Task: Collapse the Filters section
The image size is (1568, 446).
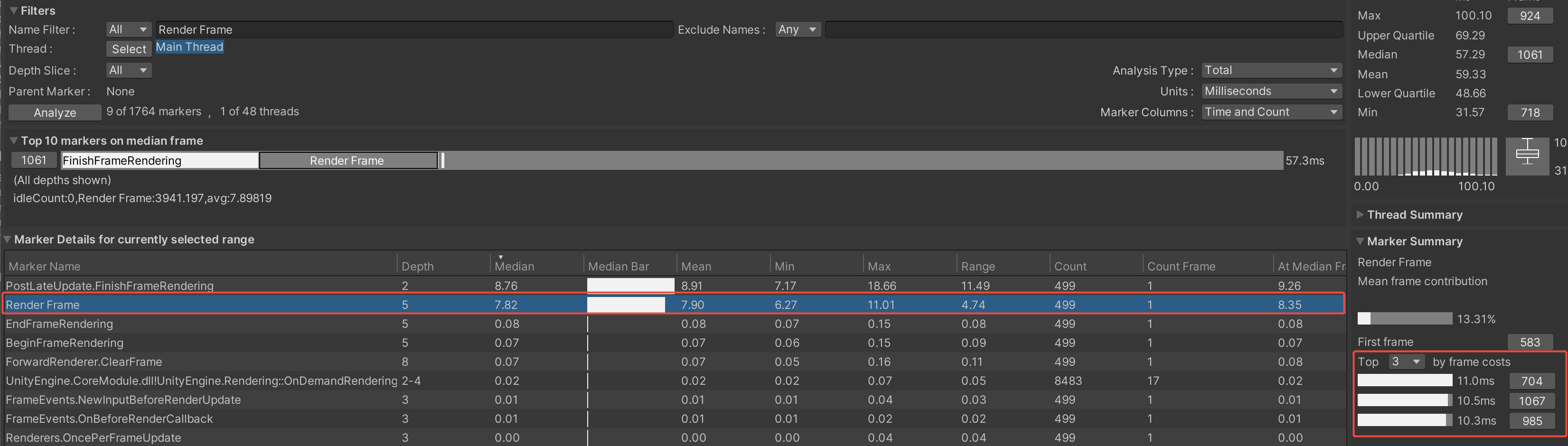Action: (x=13, y=11)
